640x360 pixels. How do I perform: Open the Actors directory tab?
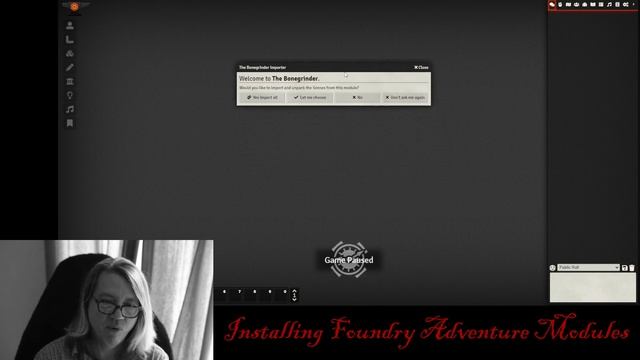point(576,4)
